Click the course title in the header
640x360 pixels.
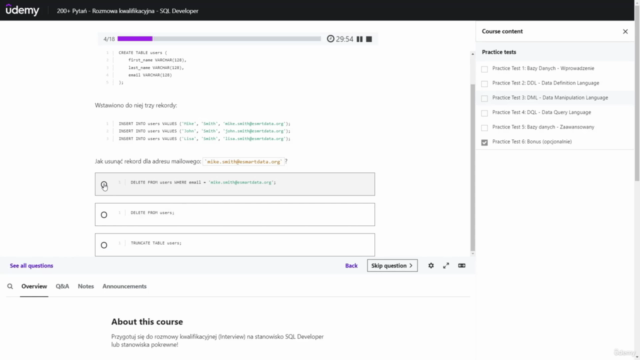click(127, 11)
